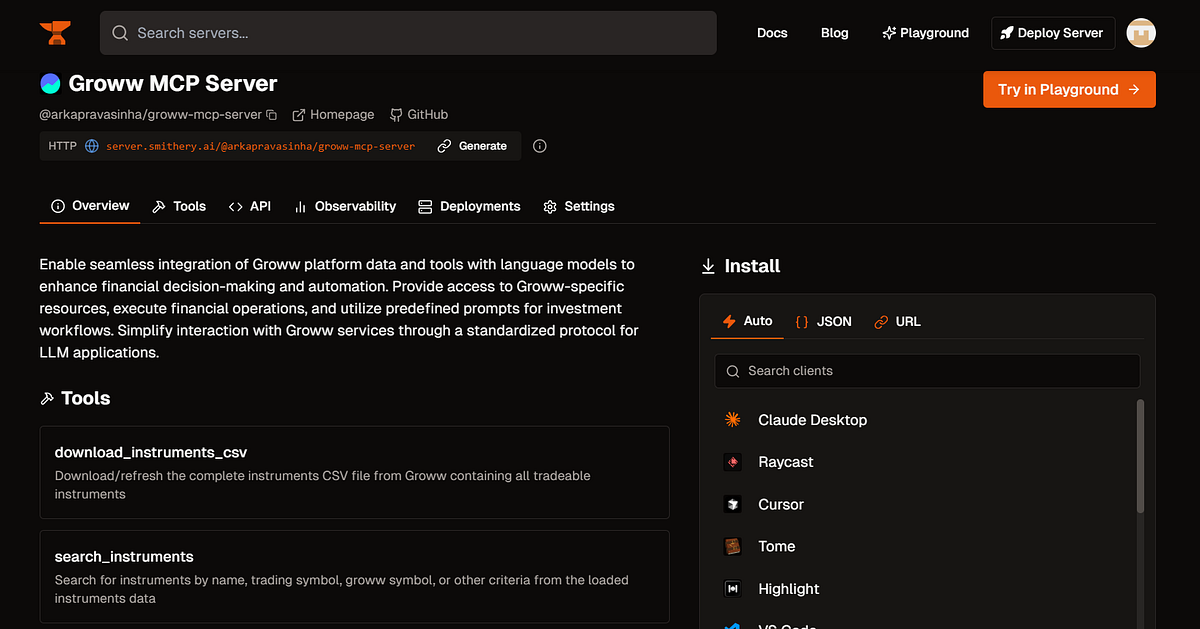Open the Observability tab
Screen dimensions: 1200x629
345,206
